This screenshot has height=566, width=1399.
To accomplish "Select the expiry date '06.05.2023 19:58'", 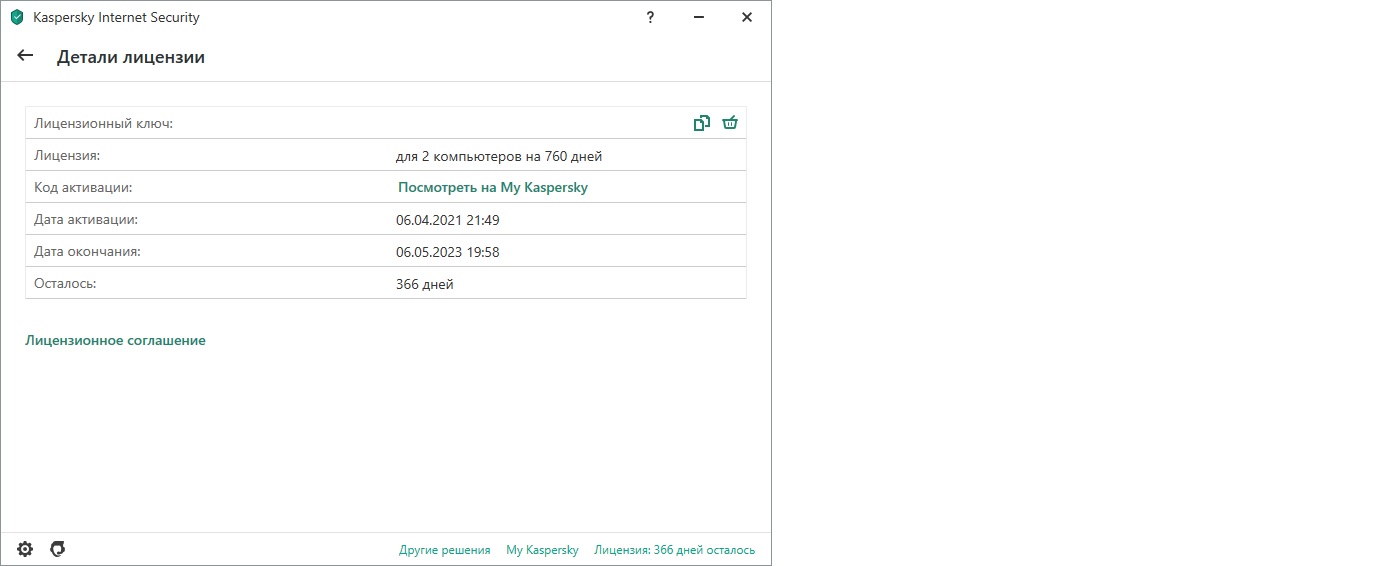I will (447, 252).
